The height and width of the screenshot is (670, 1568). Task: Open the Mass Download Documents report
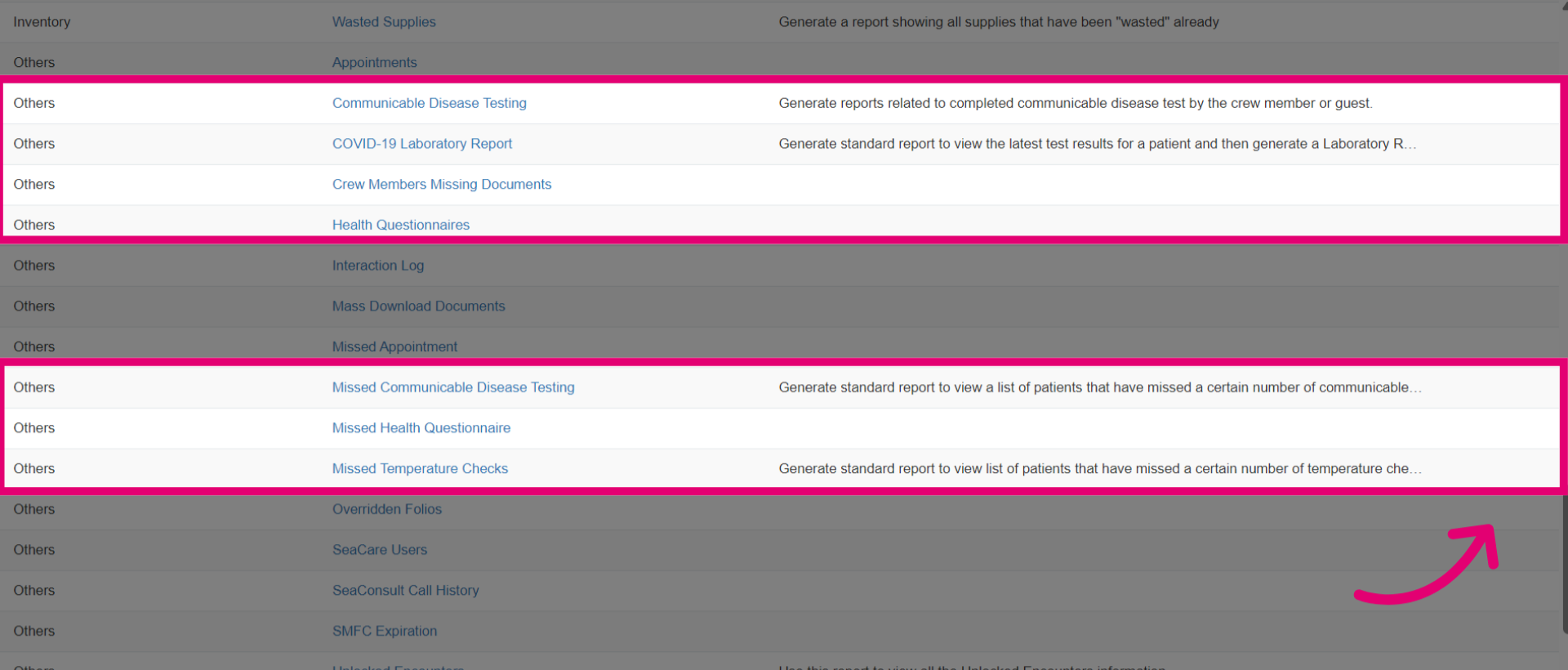click(419, 306)
